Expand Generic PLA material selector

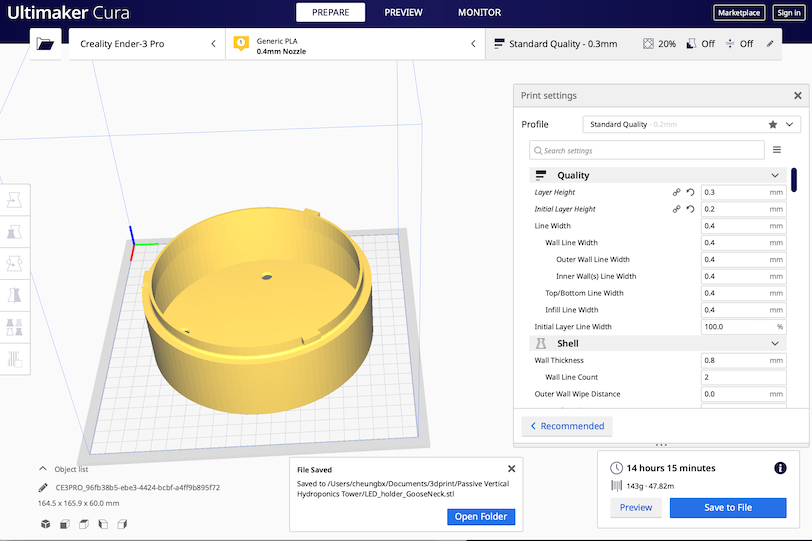(x=355, y=44)
